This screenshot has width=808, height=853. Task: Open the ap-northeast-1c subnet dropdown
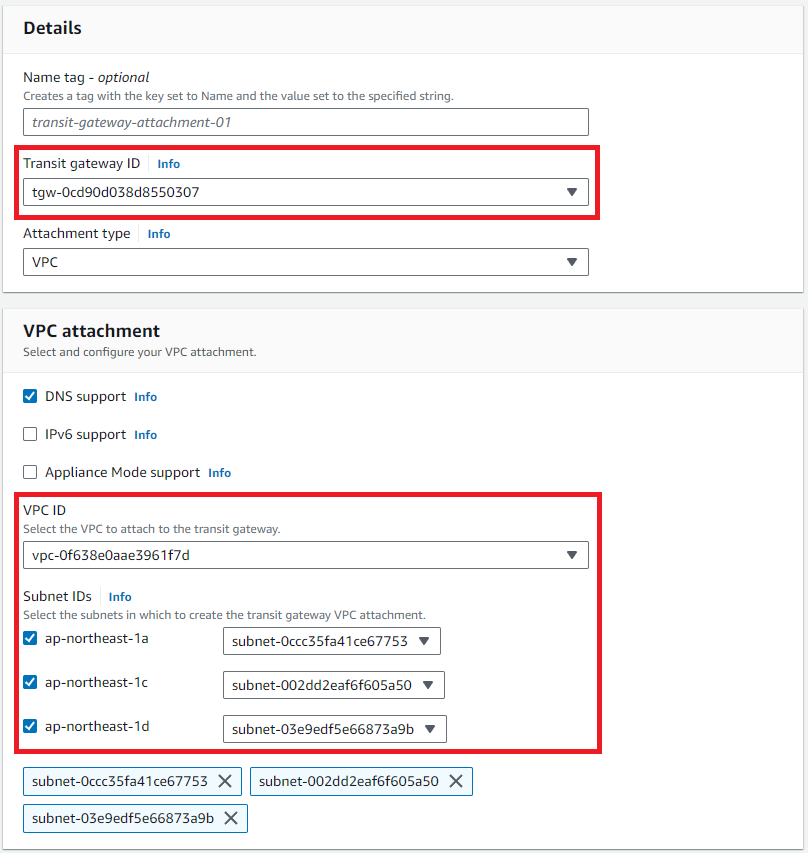pyautogui.click(x=334, y=685)
